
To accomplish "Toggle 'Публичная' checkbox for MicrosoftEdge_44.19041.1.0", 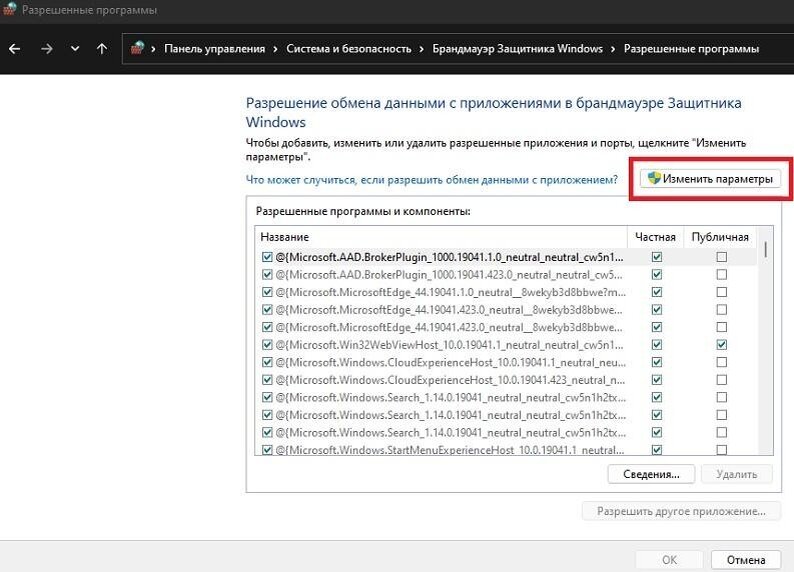I will pyautogui.click(x=722, y=292).
